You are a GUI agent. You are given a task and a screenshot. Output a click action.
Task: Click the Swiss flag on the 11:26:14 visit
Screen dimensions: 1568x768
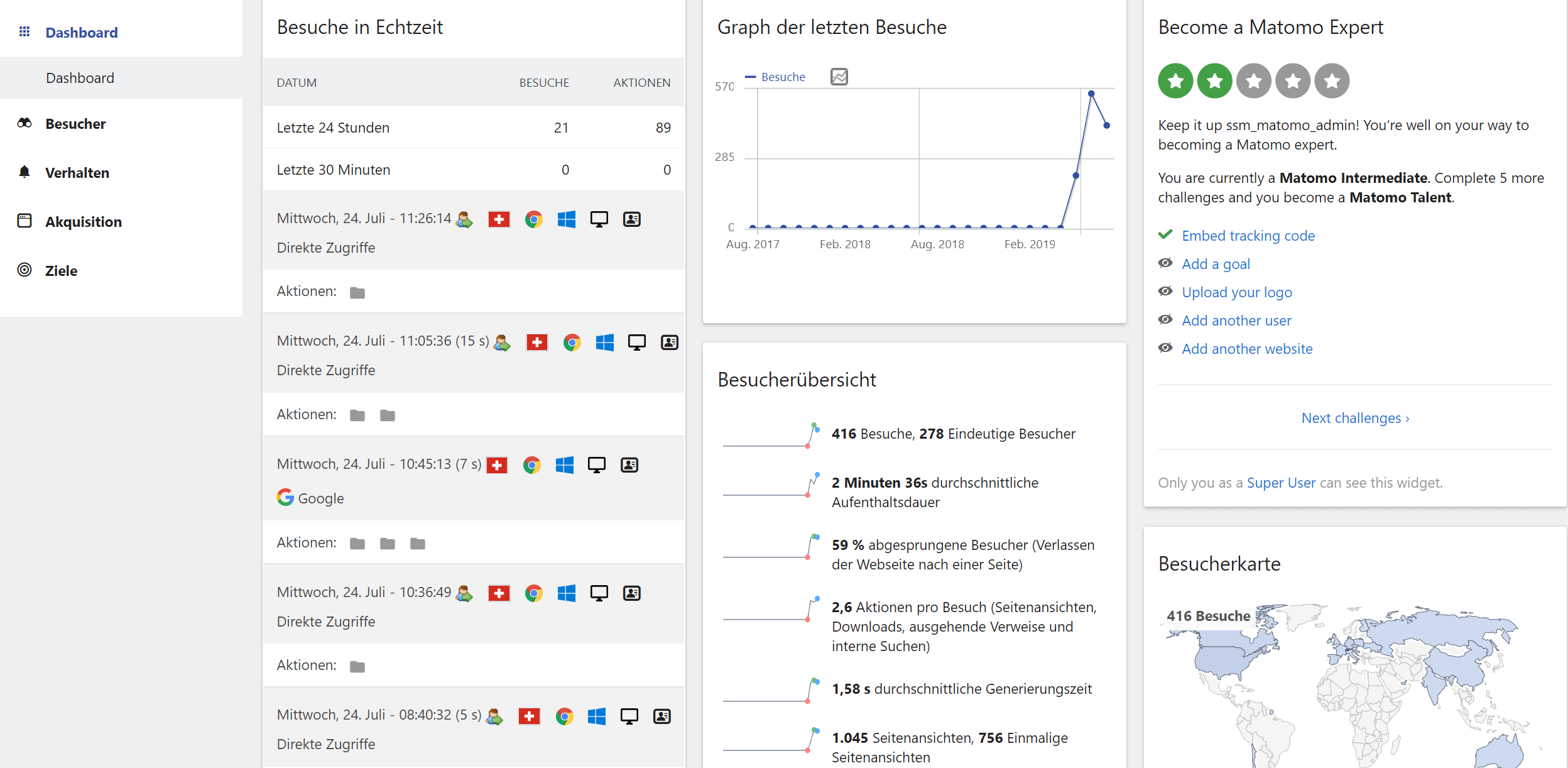click(x=499, y=219)
